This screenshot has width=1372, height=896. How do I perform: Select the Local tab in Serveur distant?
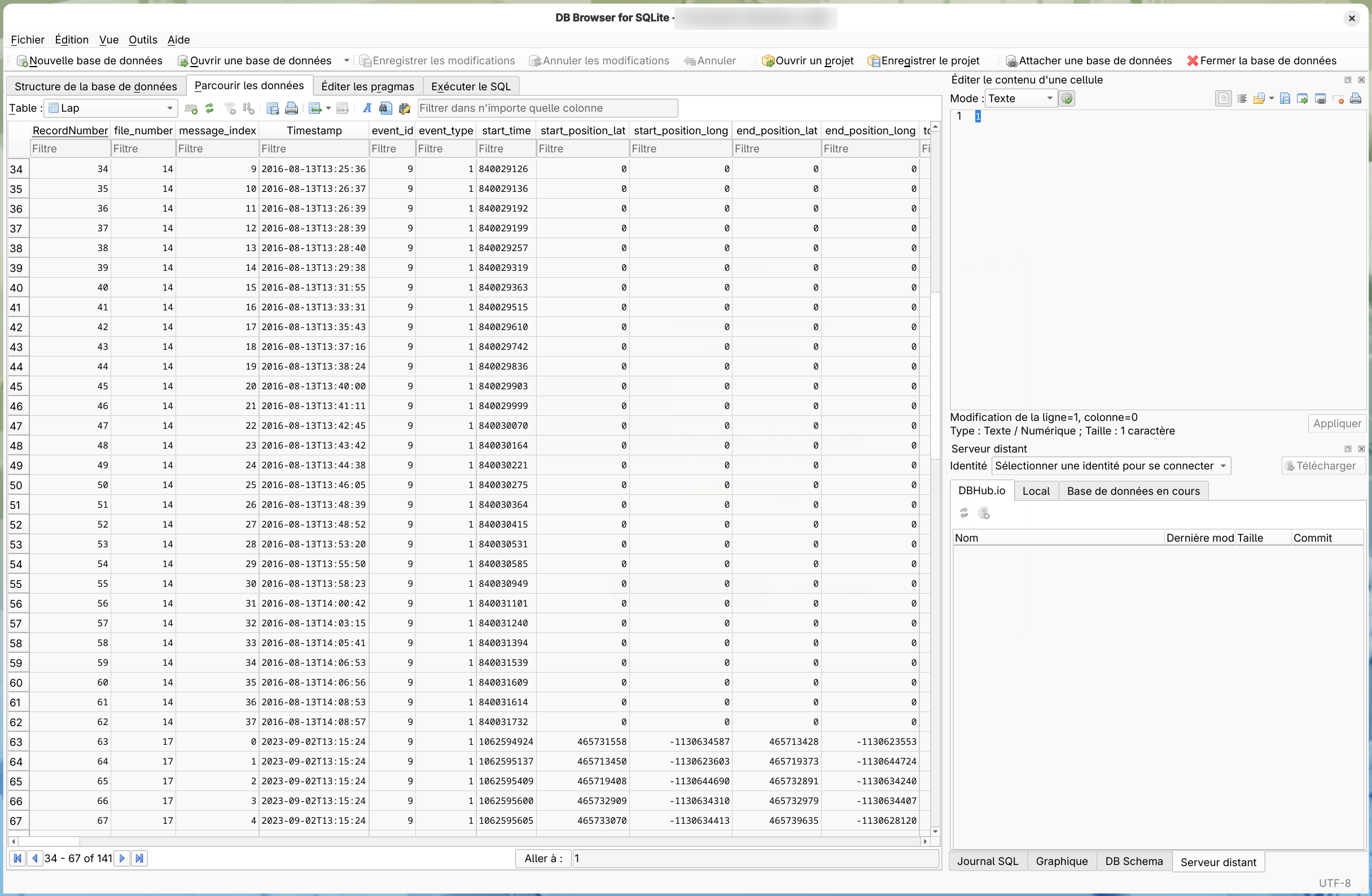(x=1036, y=491)
